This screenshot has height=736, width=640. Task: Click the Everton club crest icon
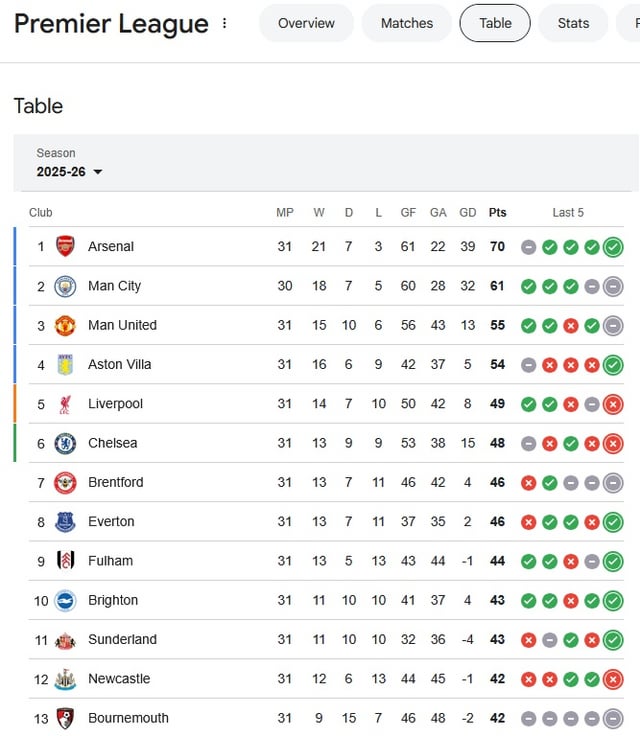pos(65,521)
